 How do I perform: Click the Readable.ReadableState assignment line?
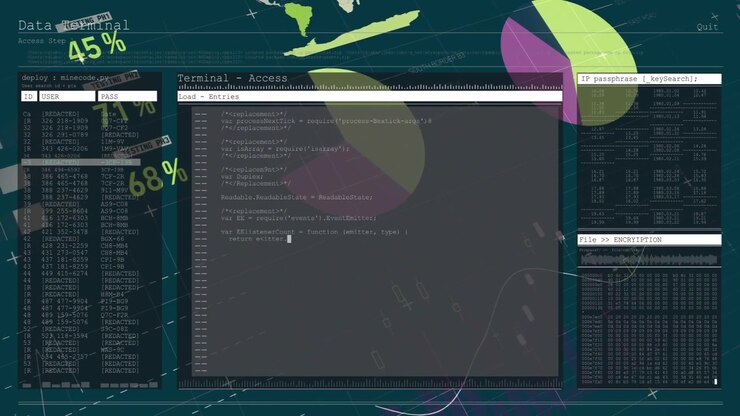click(x=297, y=197)
